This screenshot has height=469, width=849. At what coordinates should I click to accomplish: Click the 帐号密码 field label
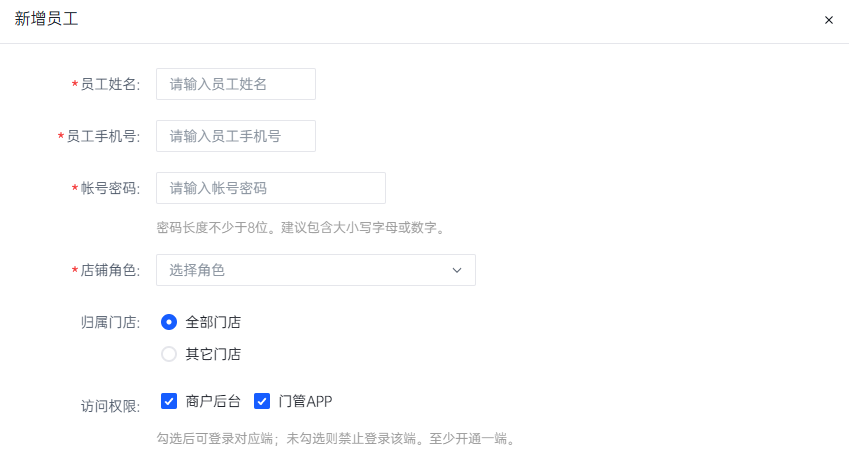pyautogui.click(x=110, y=188)
